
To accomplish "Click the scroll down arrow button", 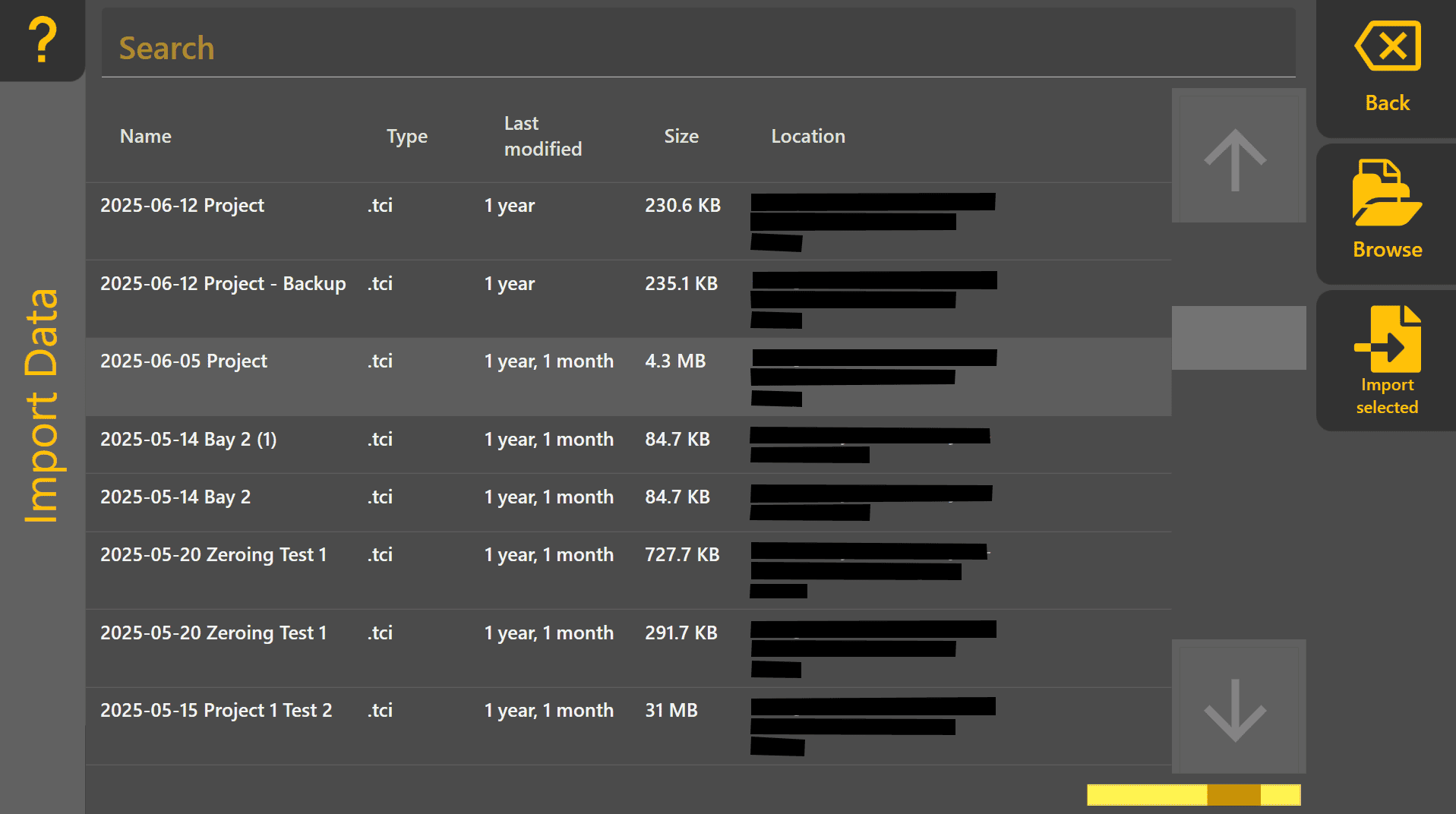I will click(x=1238, y=706).
